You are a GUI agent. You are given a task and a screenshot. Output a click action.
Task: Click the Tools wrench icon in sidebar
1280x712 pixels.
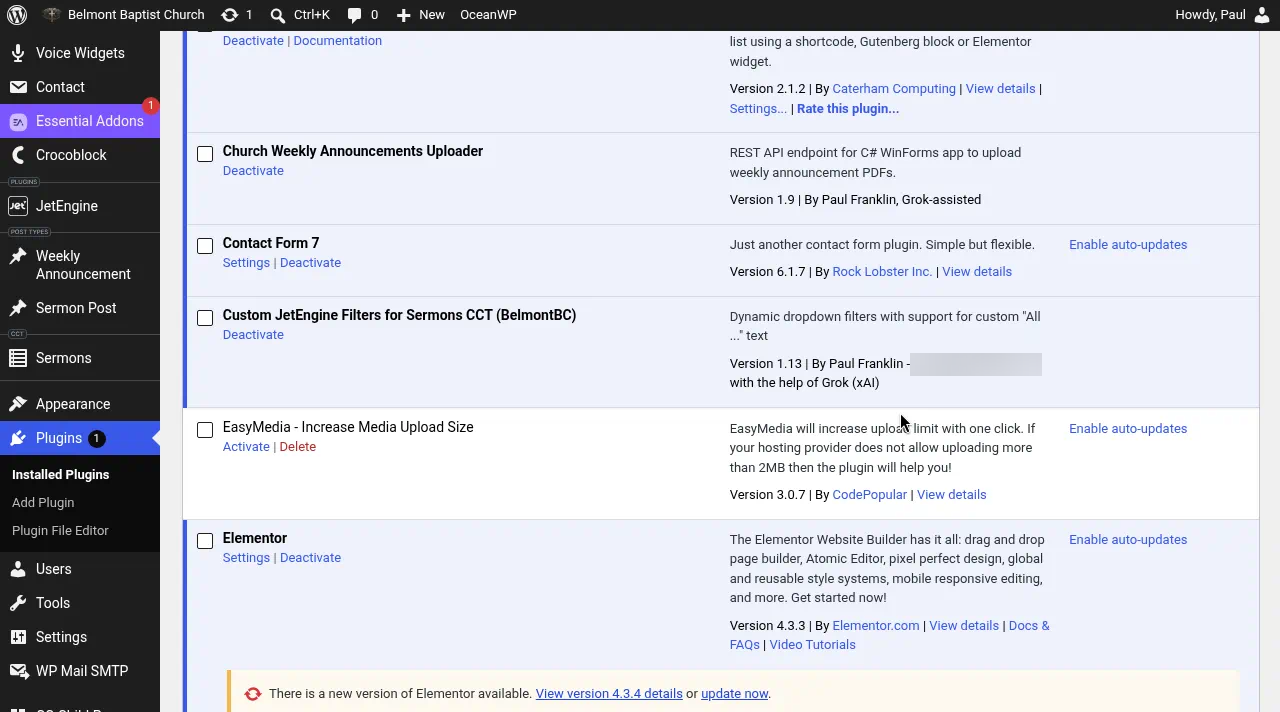18,603
